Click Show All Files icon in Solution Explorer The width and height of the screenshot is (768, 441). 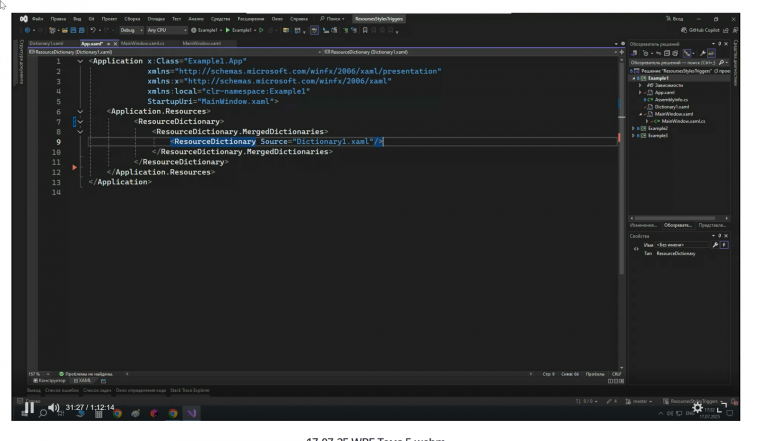tap(675, 53)
